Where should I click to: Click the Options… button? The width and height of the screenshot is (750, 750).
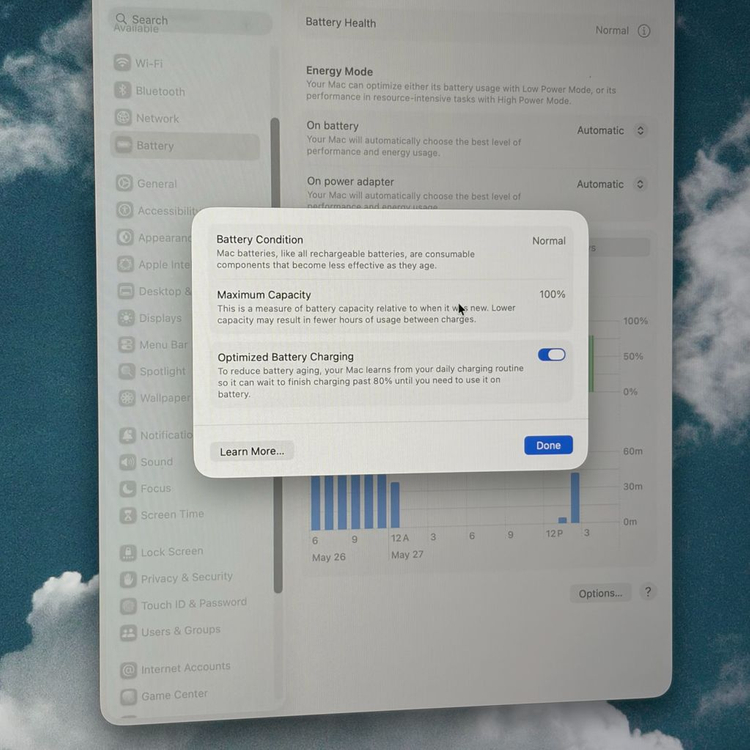[x=600, y=593]
